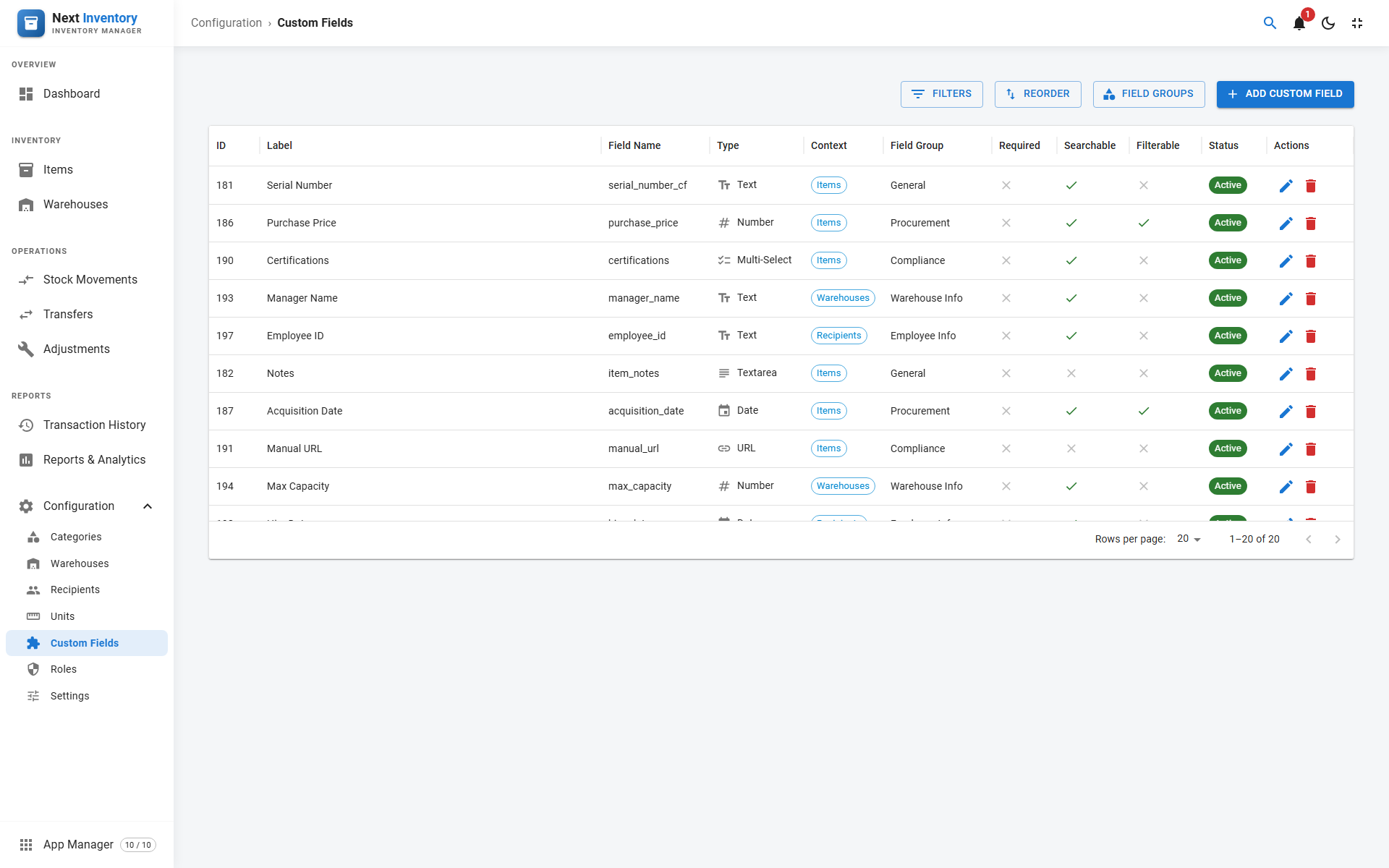Exit fullscreen with the collapse icon
Viewport: 1389px width, 868px height.
click(x=1357, y=23)
